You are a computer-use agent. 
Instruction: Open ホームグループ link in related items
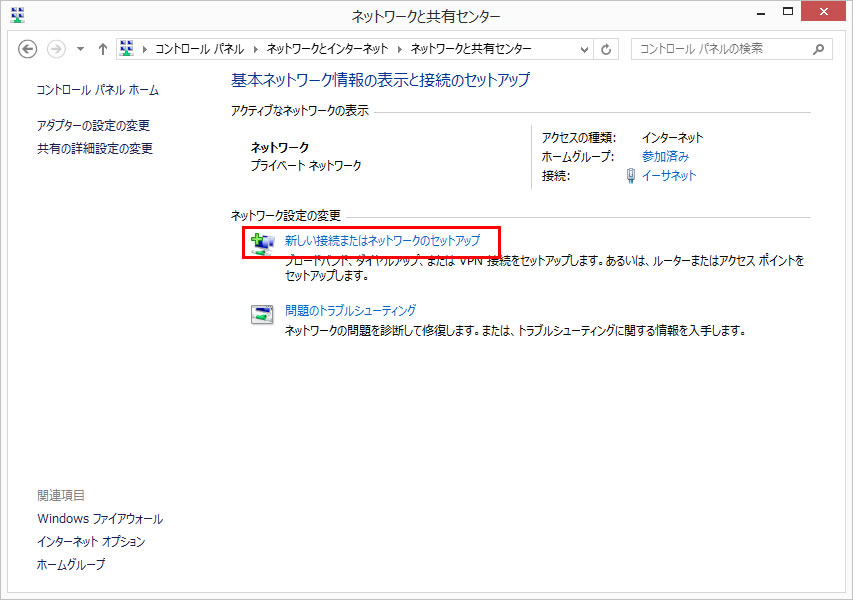pos(71,565)
